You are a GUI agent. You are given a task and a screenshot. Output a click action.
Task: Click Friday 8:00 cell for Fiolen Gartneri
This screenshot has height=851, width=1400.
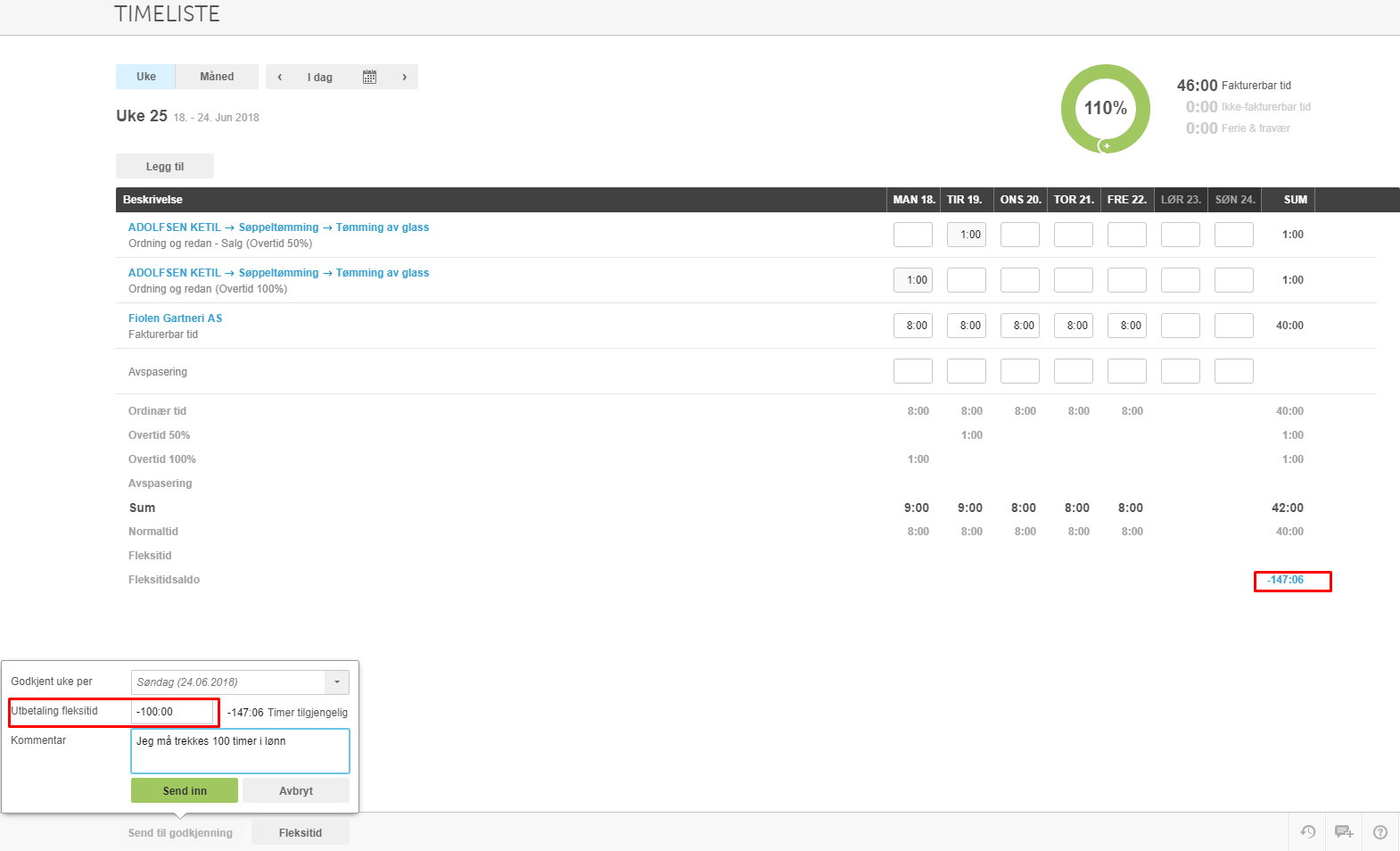point(1127,326)
